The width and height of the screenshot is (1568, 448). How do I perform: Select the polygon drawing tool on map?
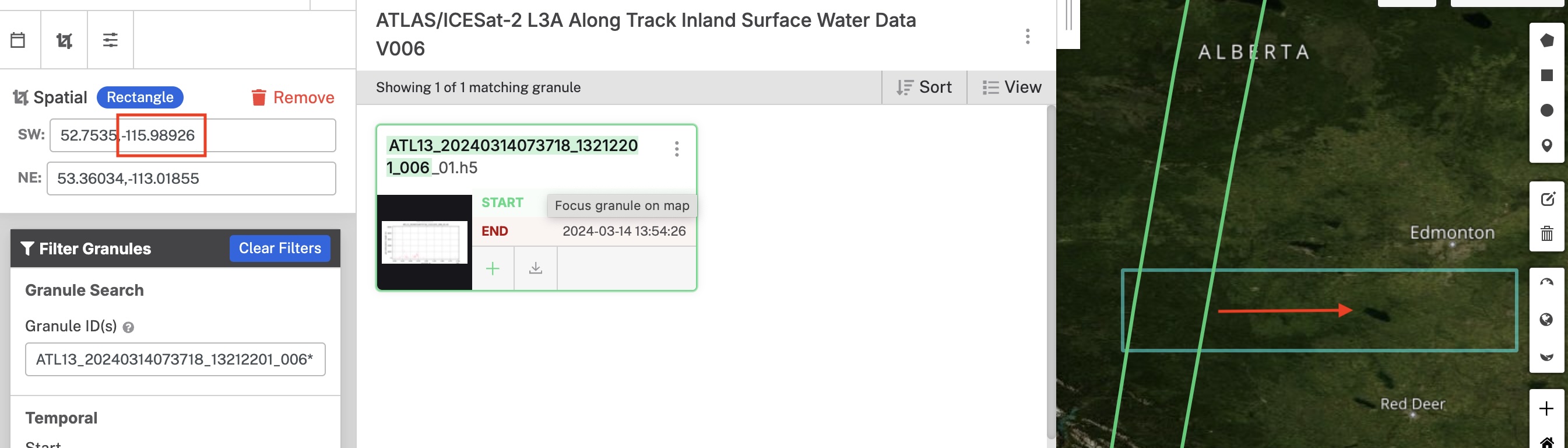(1546, 41)
